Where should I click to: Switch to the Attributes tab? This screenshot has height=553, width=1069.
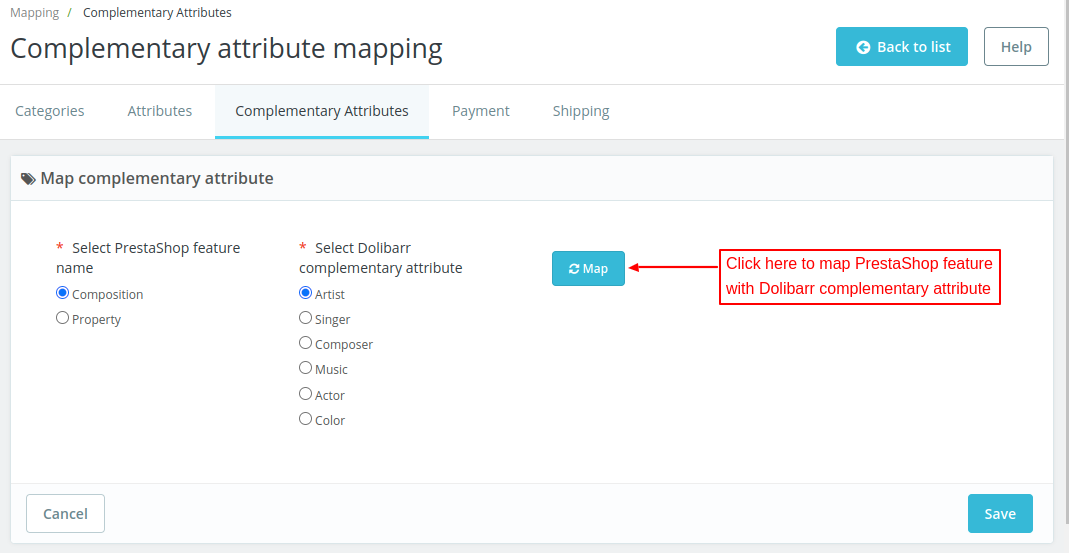pyautogui.click(x=160, y=110)
